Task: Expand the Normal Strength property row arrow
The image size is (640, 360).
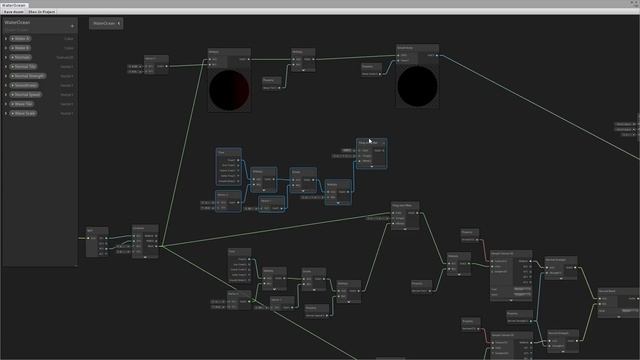Action: [6, 76]
